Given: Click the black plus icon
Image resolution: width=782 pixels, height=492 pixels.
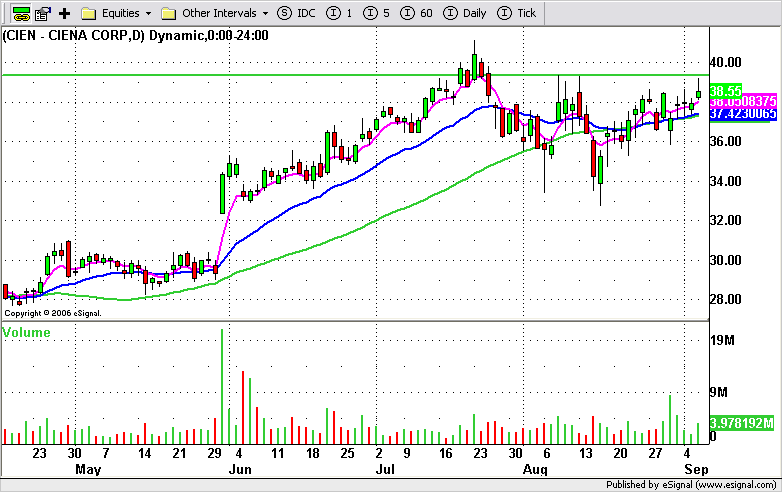Looking at the screenshot, I should click(64, 13).
